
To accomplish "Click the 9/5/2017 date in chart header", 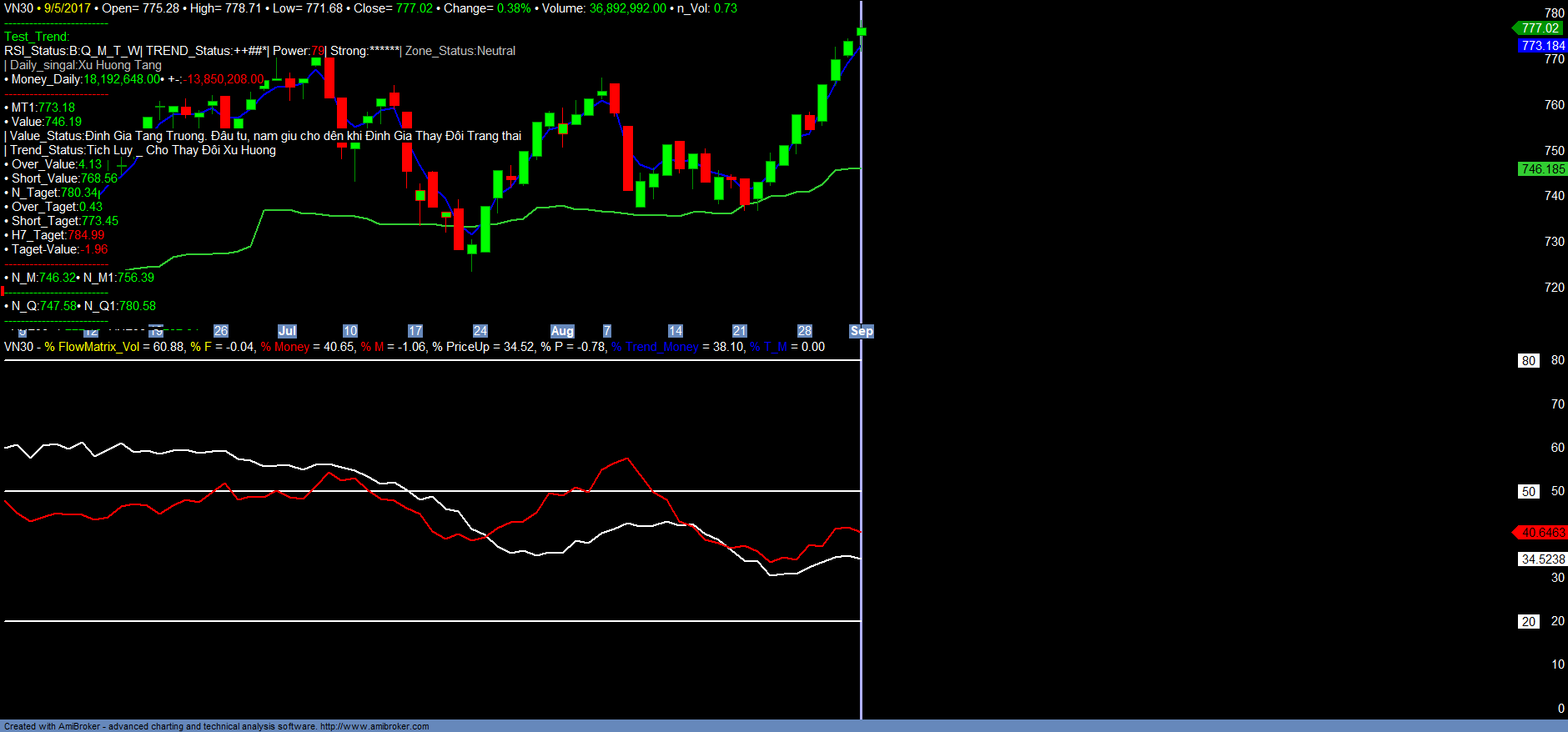I will [67, 8].
